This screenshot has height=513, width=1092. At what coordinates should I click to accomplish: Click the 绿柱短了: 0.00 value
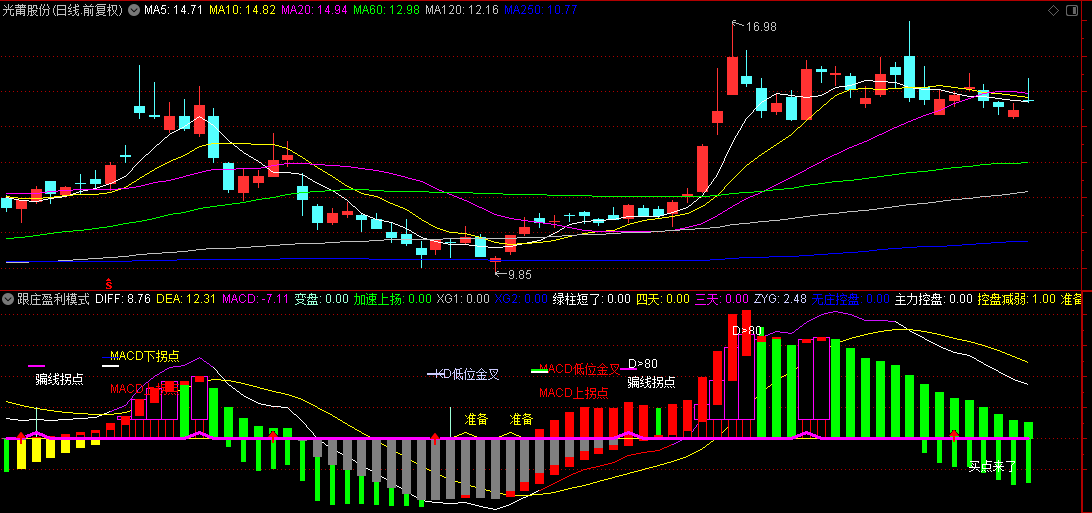(592, 299)
